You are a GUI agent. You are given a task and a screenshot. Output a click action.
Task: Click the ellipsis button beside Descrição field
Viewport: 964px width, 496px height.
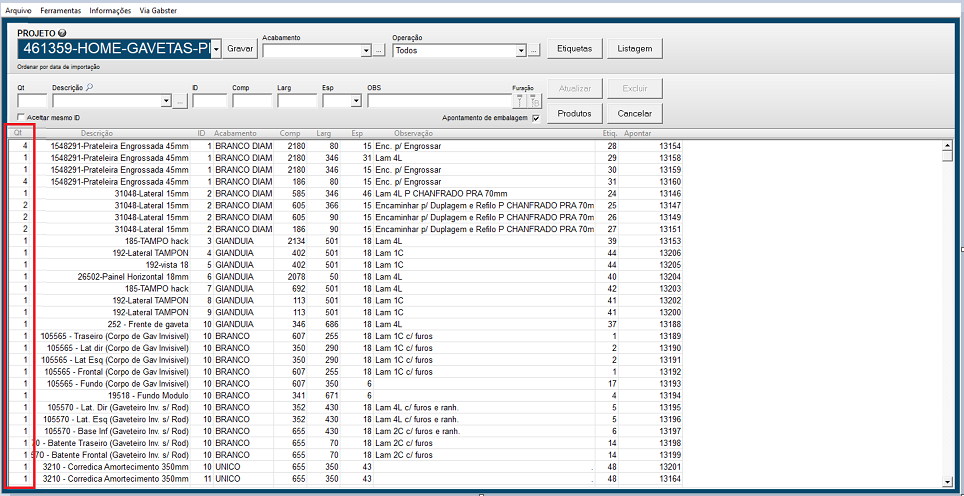(180, 101)
